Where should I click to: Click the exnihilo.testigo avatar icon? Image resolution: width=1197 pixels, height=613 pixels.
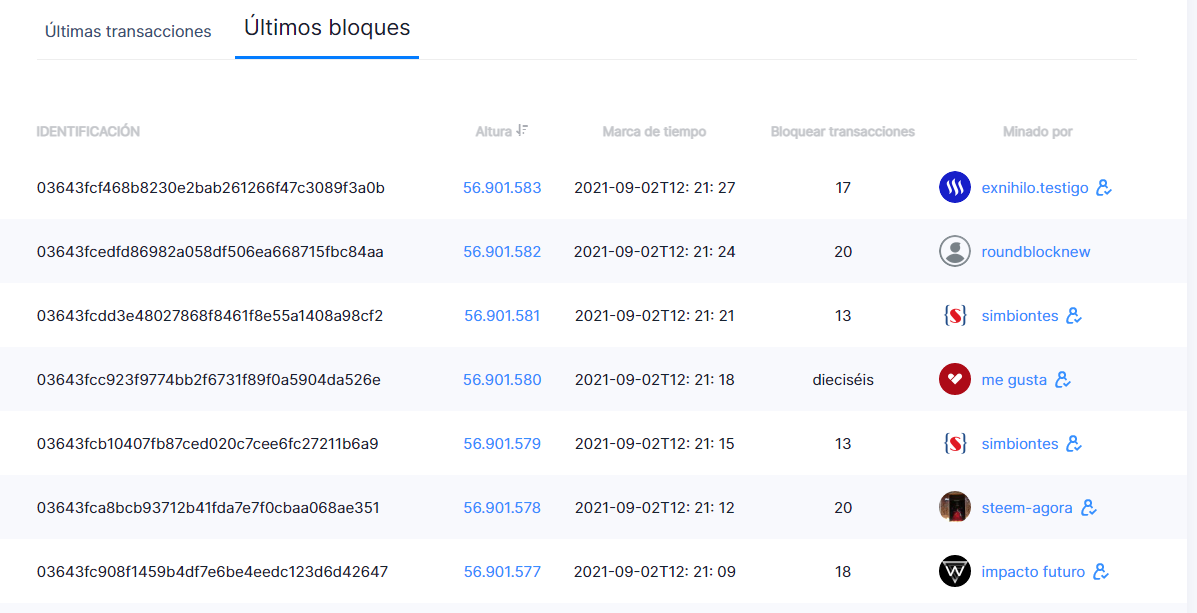pyautogui.click(x=954, y=187)
